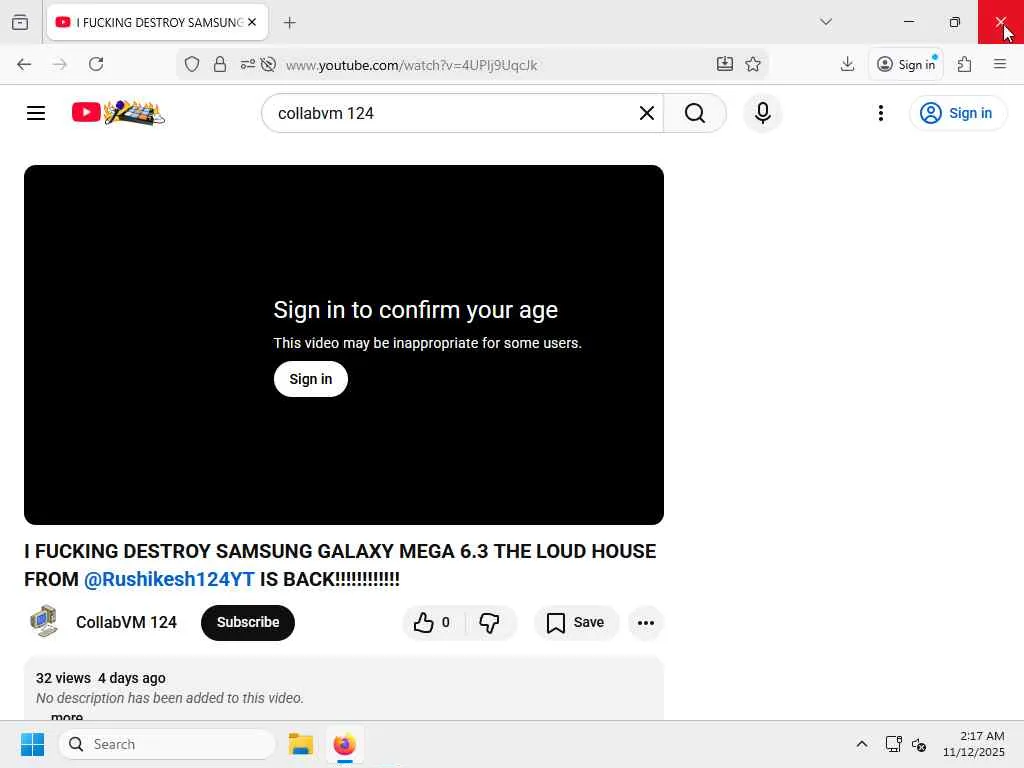Open Firefox recent browsing view icon

tap(20, 22)
